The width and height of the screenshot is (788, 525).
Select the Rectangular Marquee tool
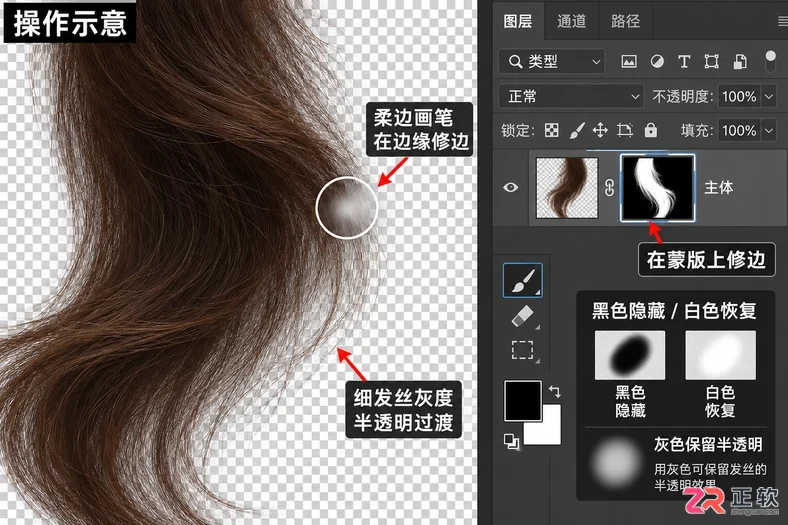pos(523,350)
